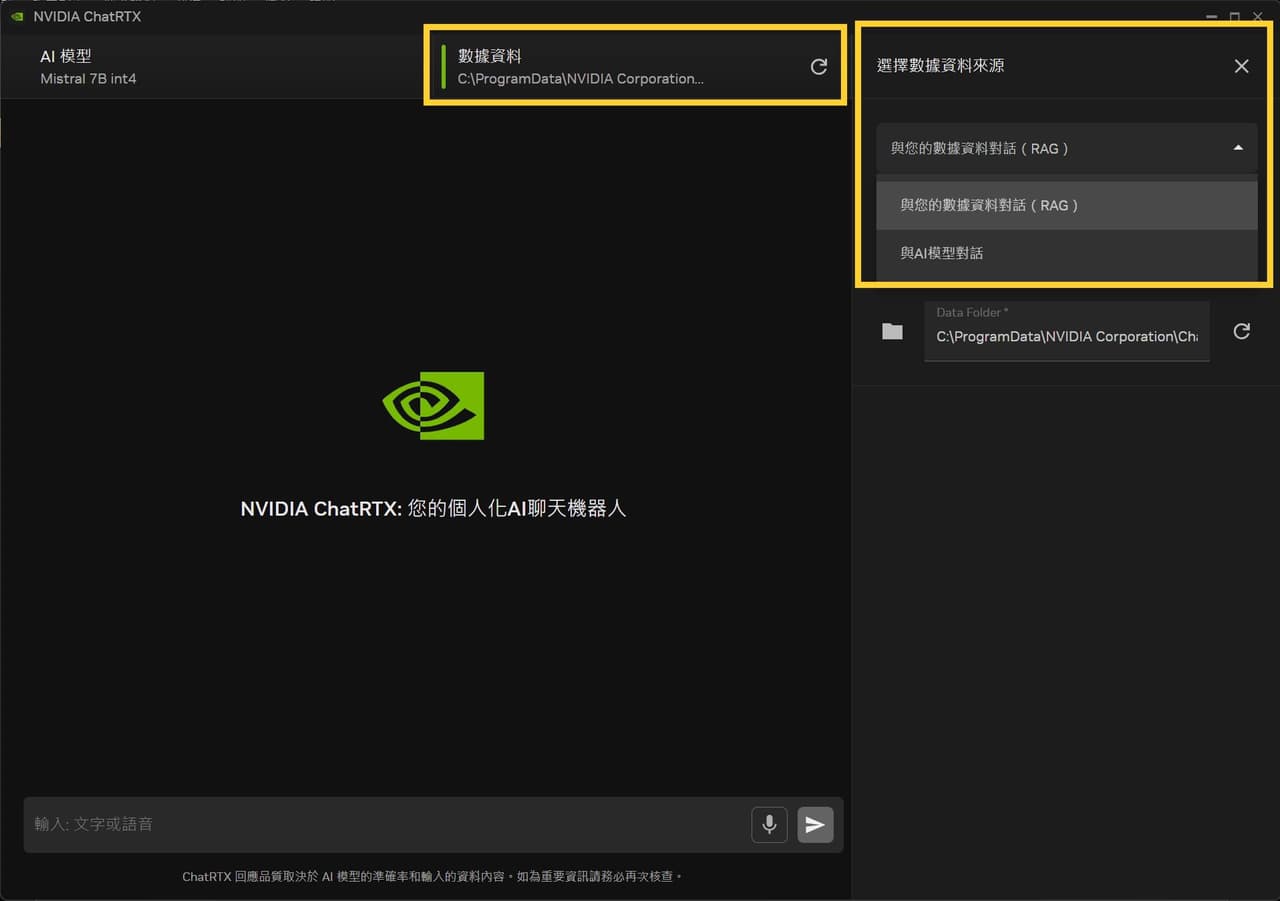1280x901 pixels.
Task: Collapse the data source selector chevron
Action: tap(1239, 147)
